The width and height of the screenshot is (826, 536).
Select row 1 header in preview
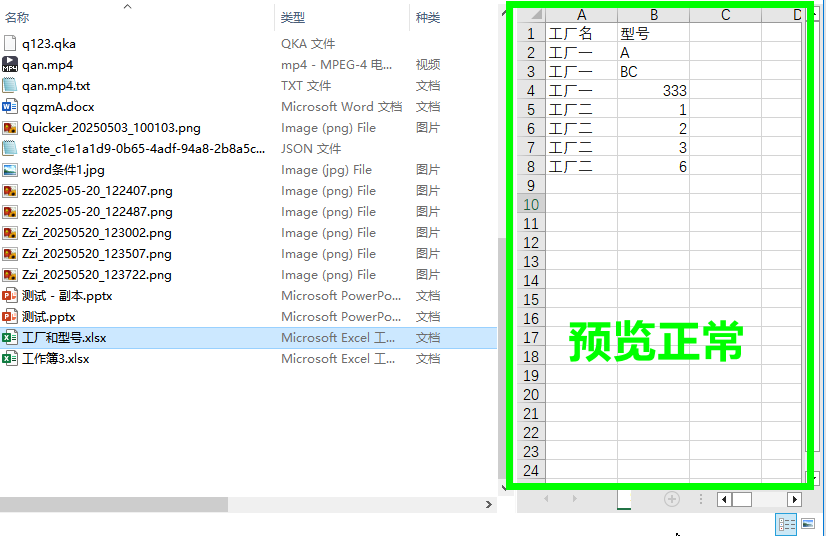click(x=531, y=34)
